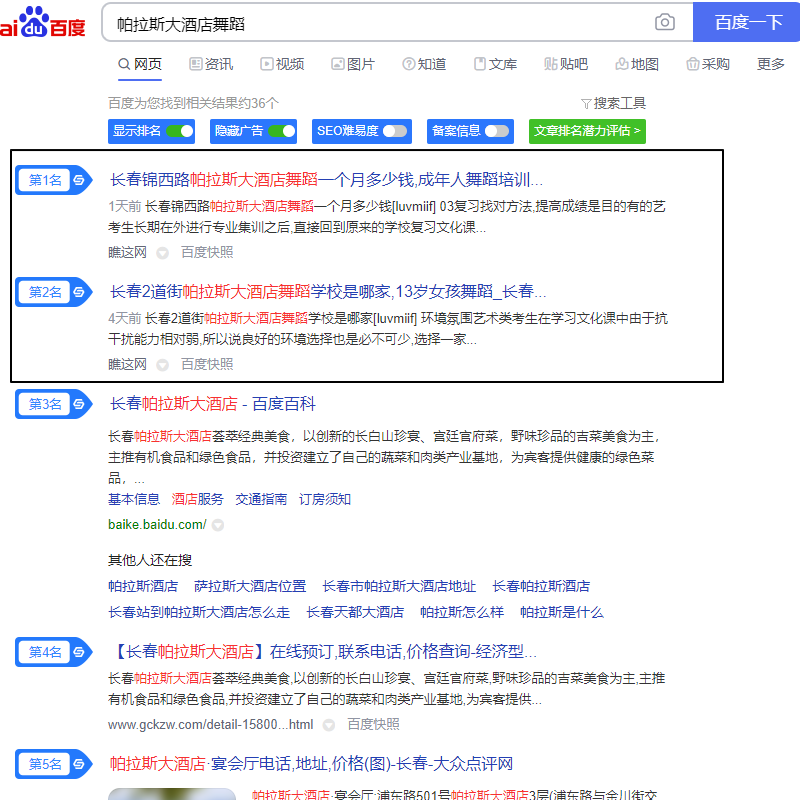Screen dimensions: 800x800
Task: Toggle the 隐藏广告 switch
Action: 282,131
